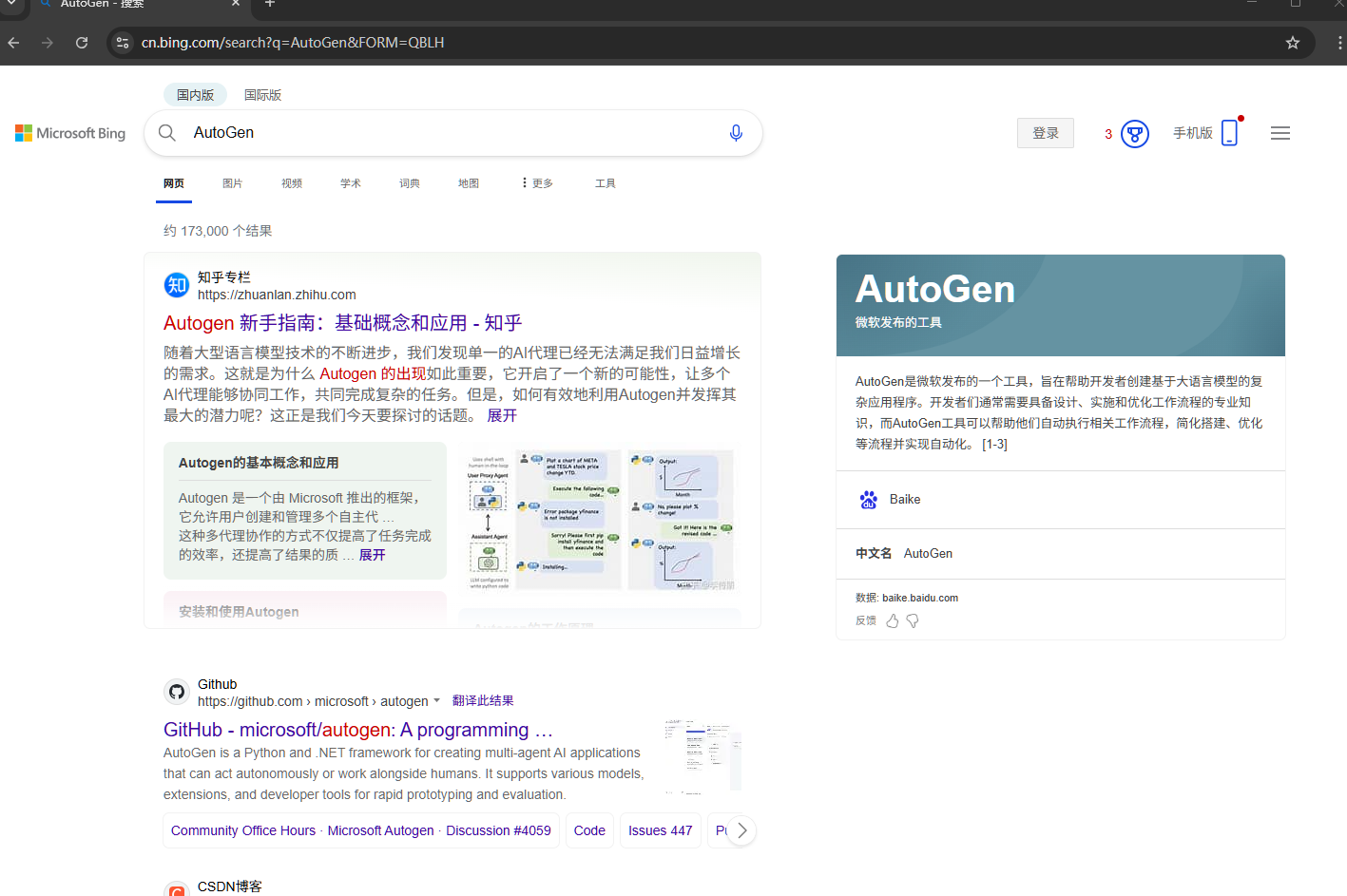
Task: Give thumbs up feedback on knowledge panel
Action: [892, 620]
